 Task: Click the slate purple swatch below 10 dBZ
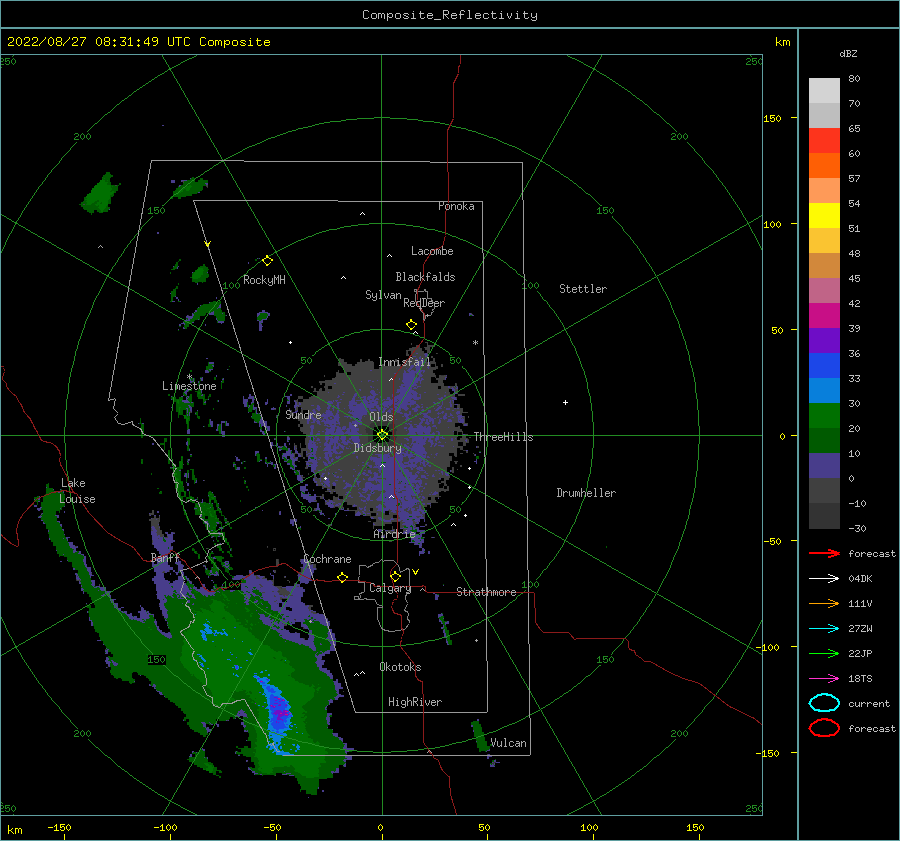(x=824, y=465)
